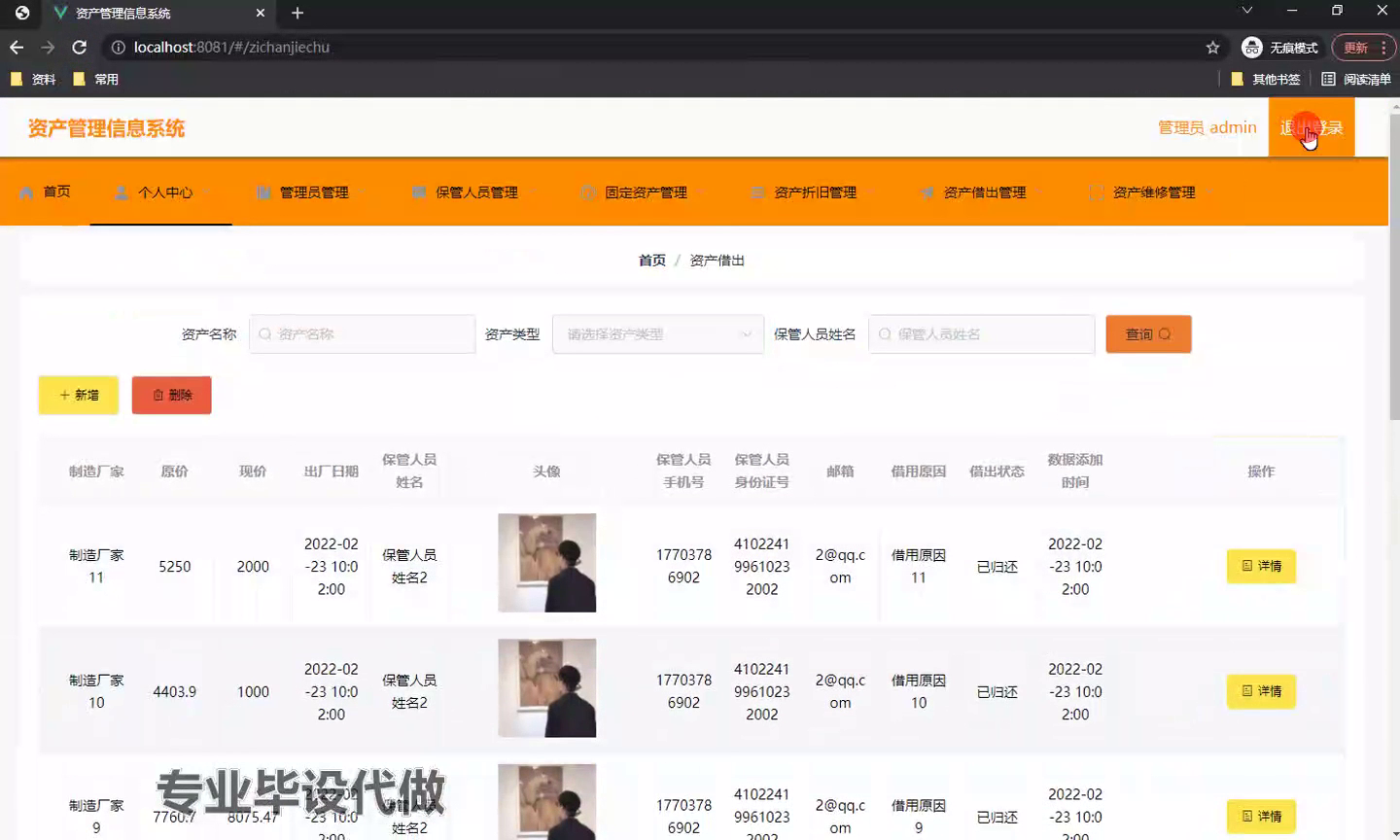1400x840 pixels.
Task: Click the address bar URL
Action: click(231, 47)
